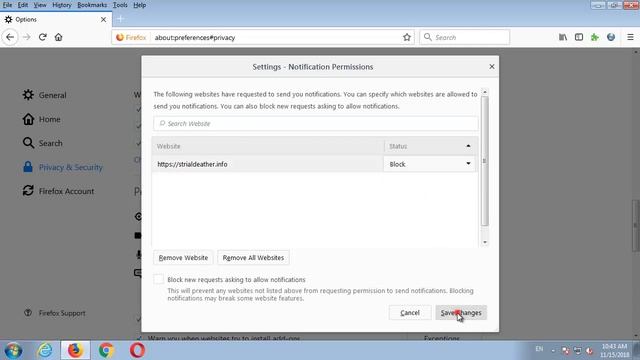Viewport: 640px width, 360px height.
Task: Reload the page with the refresh icon
Action: click(42, 37)
